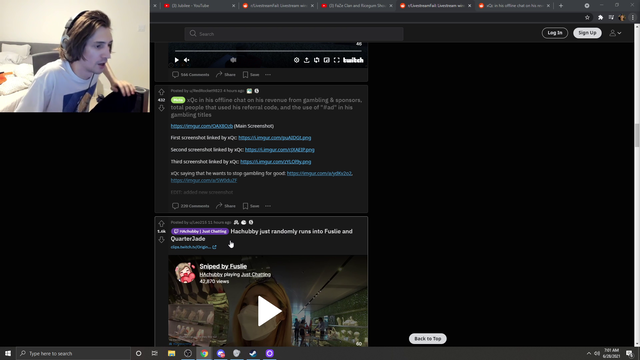The width and height of the screenshot is (640, 360).
Task: Click the clip loop icon in Twitch player
Action: pos(316,60)
